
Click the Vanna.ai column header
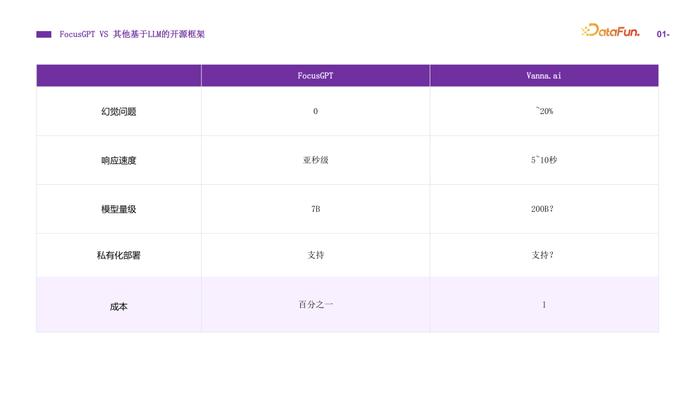tap(544, 75)
